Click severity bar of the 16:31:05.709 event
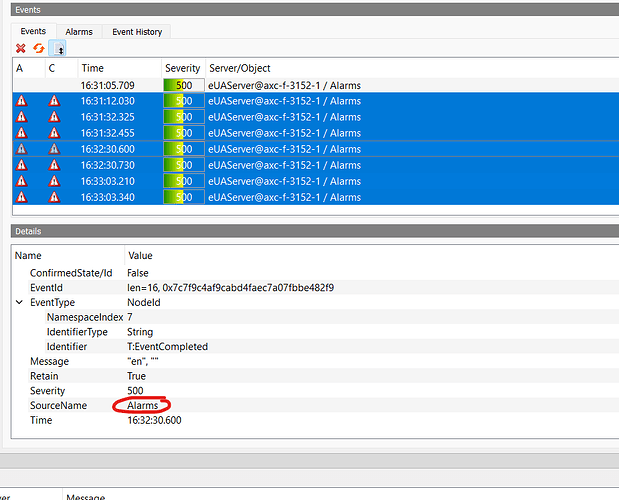The height and width of the screenshot is (500, 619). [x=184, y=85]
